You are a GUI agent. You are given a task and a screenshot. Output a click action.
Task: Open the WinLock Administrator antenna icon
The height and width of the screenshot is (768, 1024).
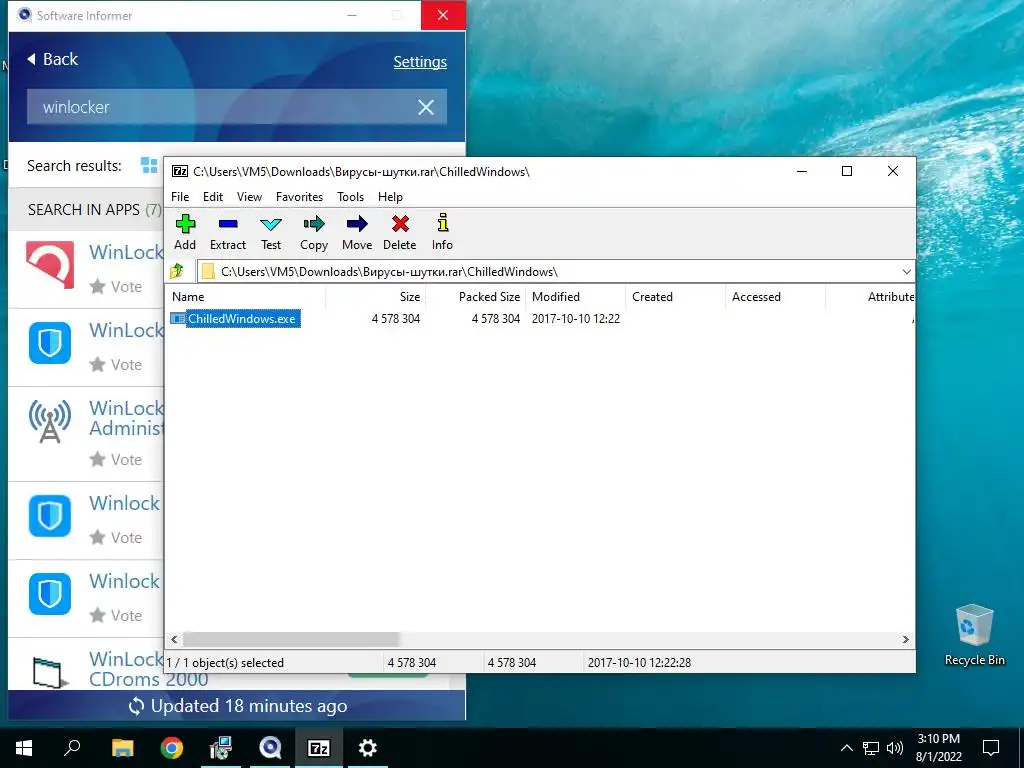click(50, 421)
